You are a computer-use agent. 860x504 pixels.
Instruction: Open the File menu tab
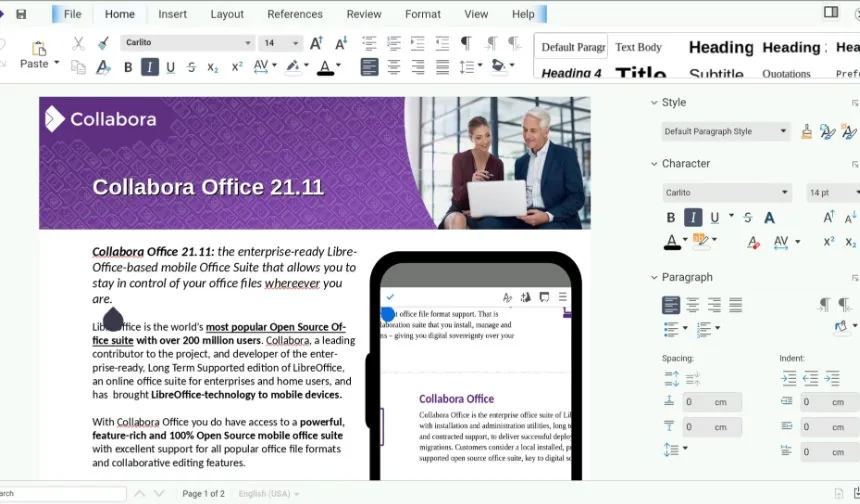72,14
